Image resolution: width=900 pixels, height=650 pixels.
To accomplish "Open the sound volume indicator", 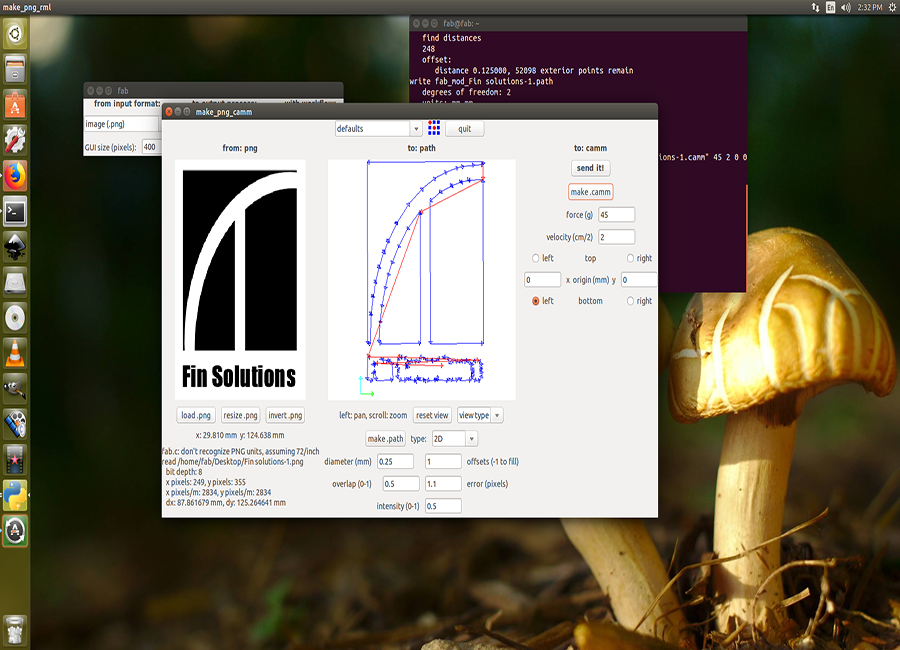I will coord(845,7).
